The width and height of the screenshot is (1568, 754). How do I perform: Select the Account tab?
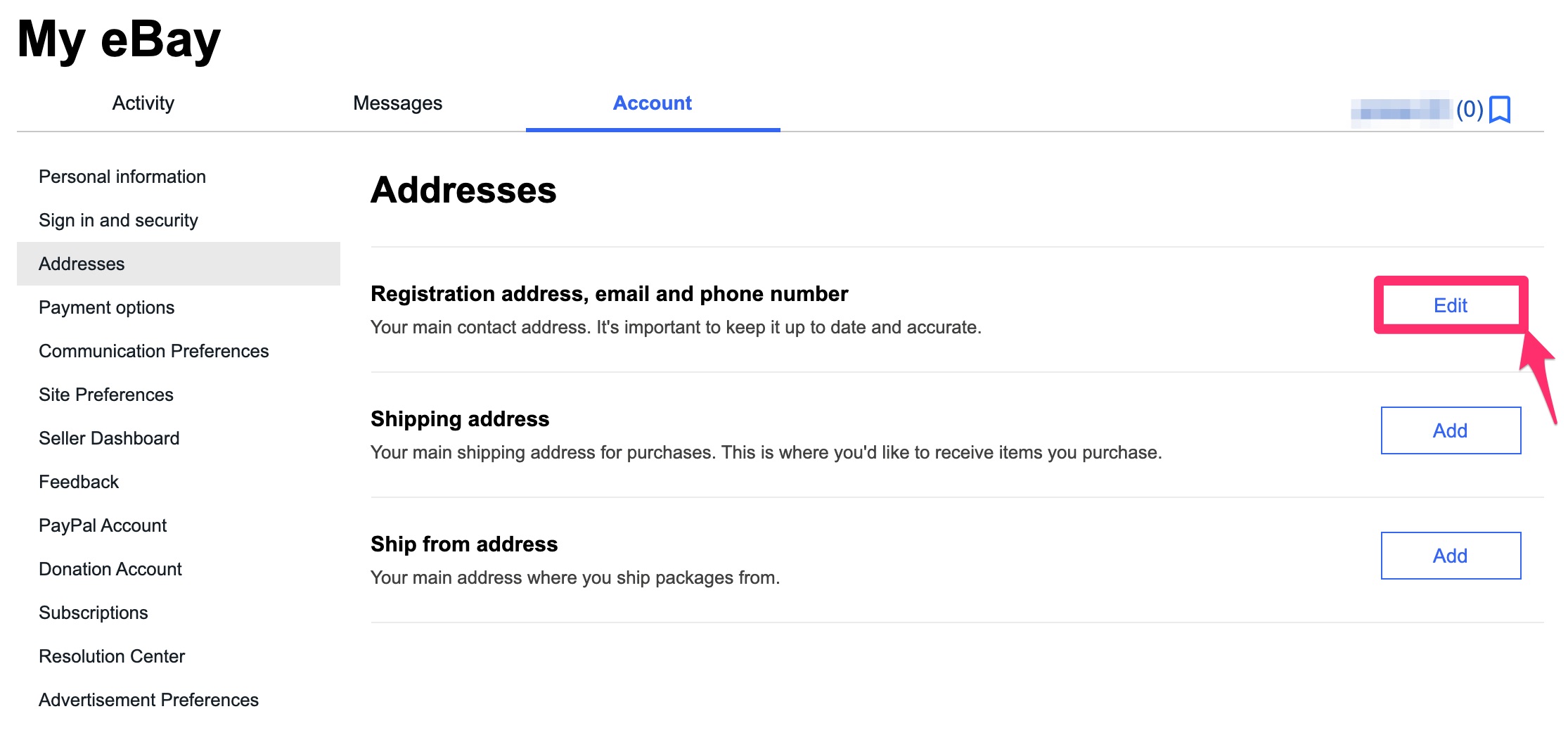click(x=653, y=103)
